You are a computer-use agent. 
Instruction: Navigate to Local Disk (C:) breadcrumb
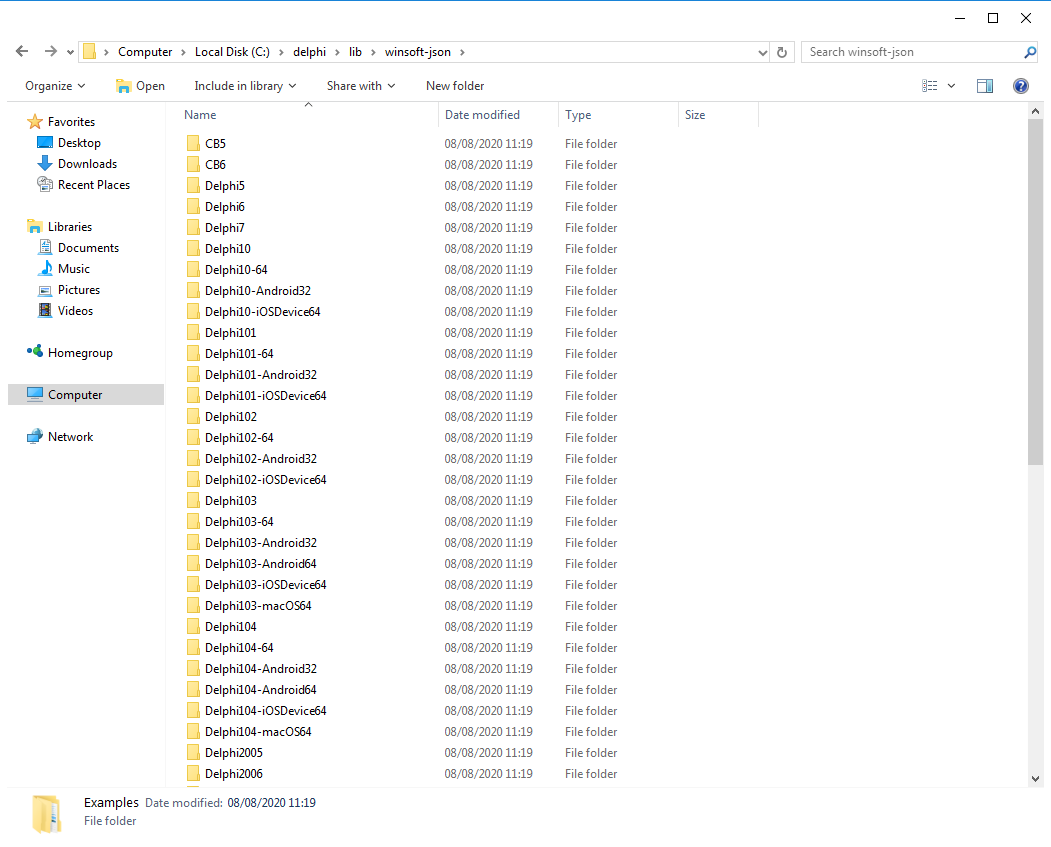[232, 52]
